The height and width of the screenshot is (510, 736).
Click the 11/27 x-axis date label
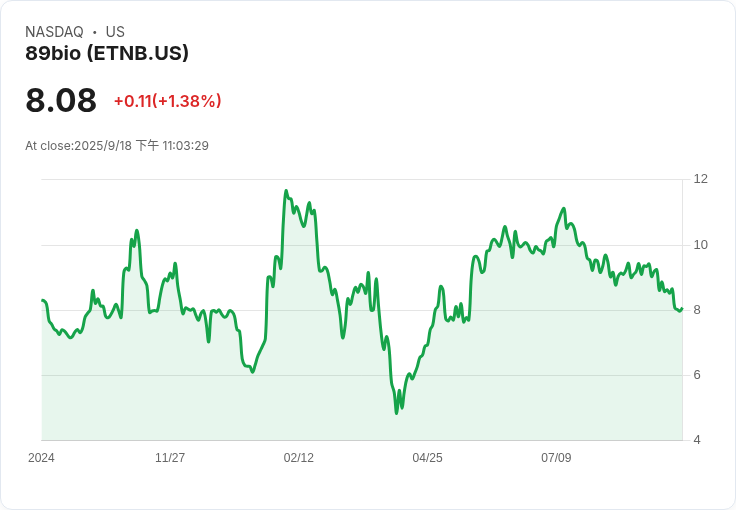tap(170, 458)
